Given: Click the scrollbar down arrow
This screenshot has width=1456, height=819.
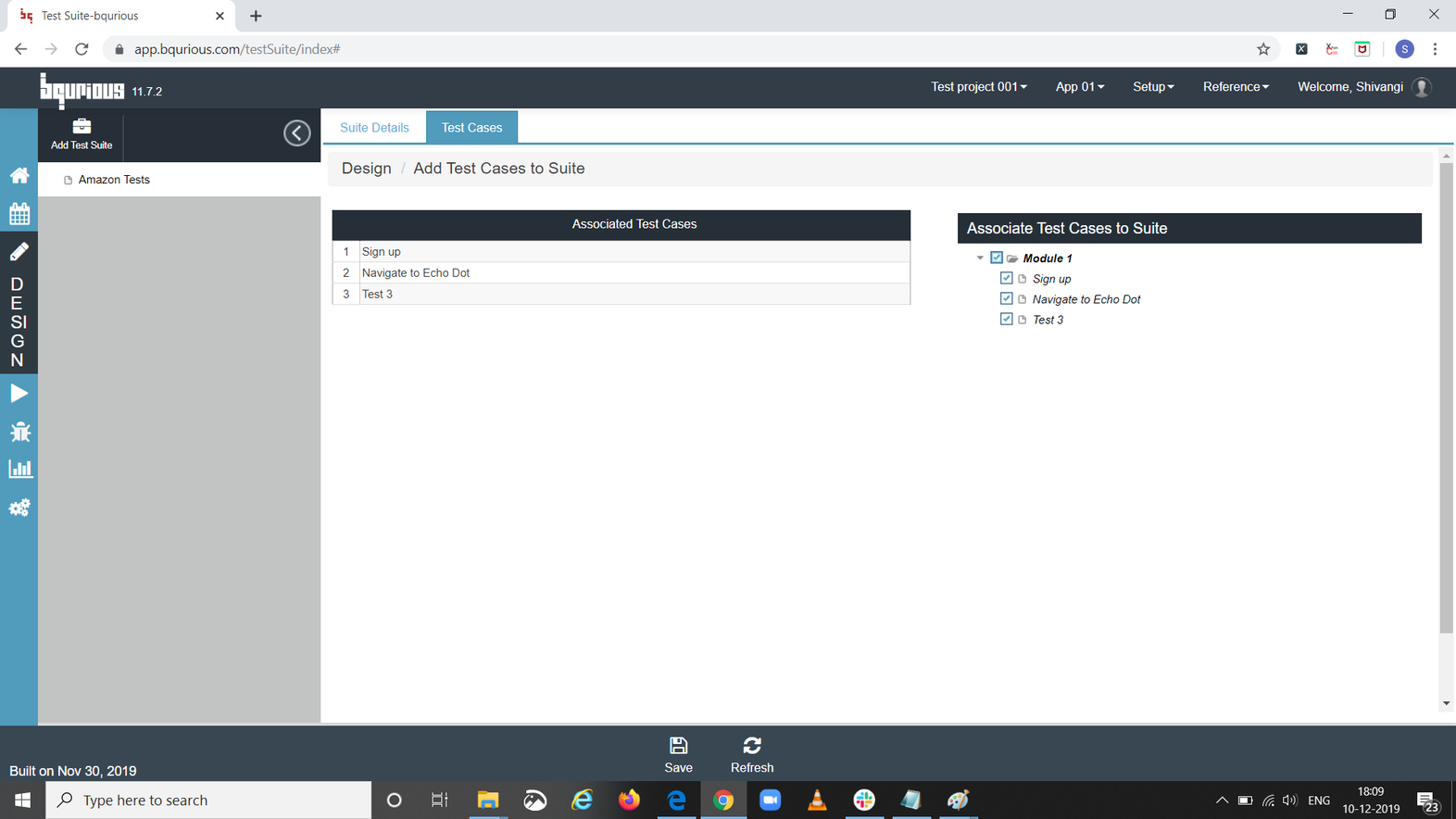Looking at the screenshot, I should click(x=1446, y=704).
